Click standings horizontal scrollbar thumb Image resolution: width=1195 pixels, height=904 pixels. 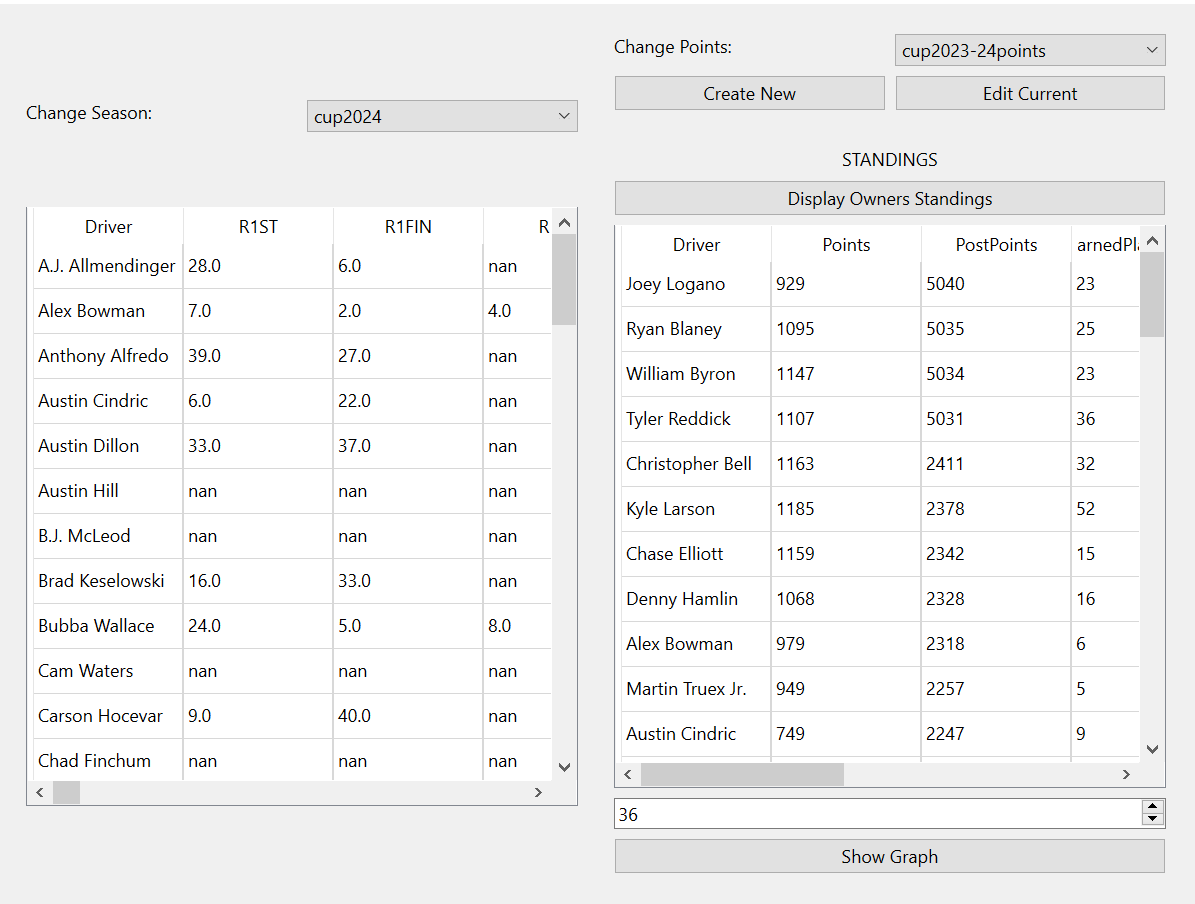pos(742,774)
